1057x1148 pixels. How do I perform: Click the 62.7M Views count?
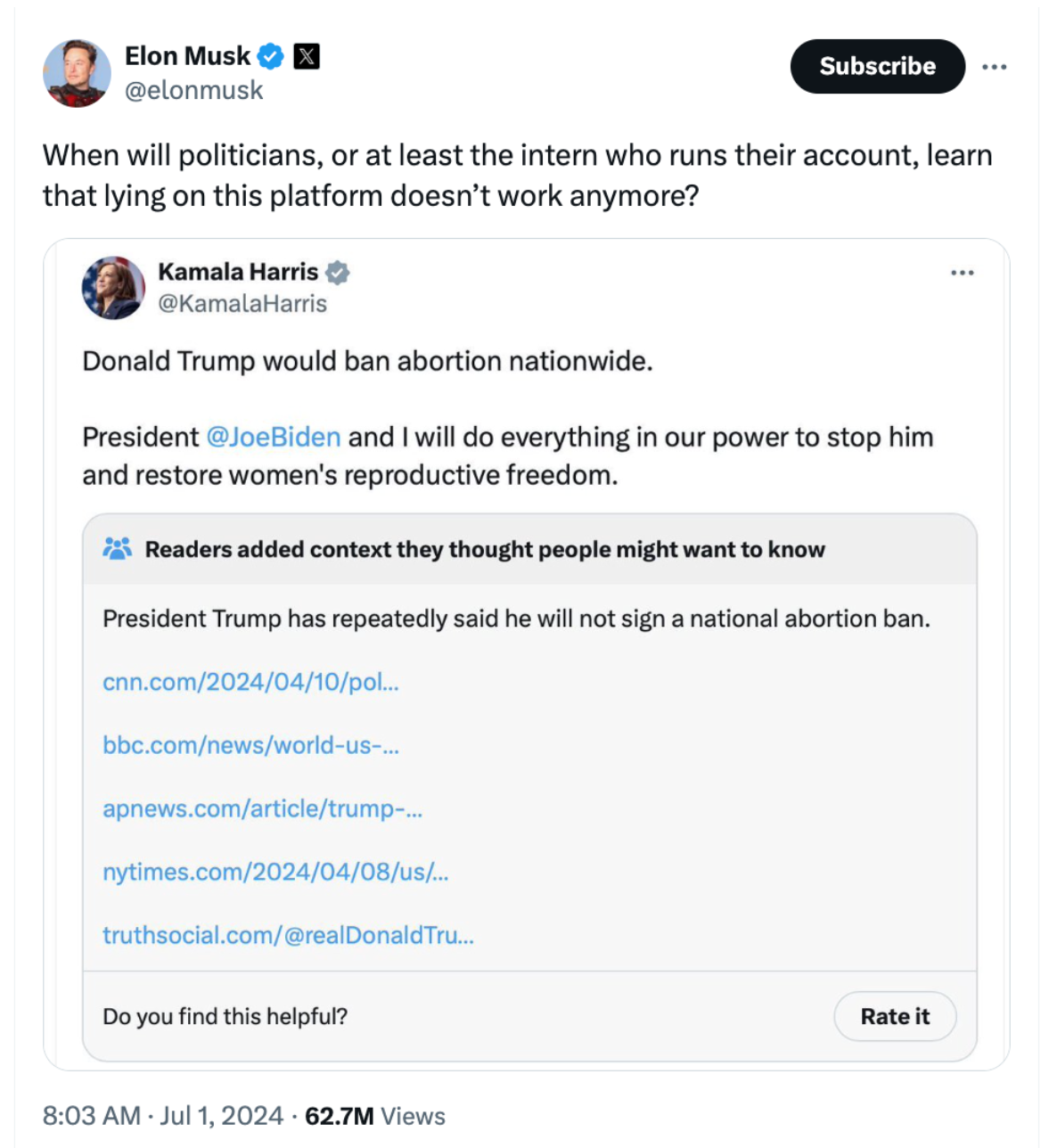click(375, 1116)
